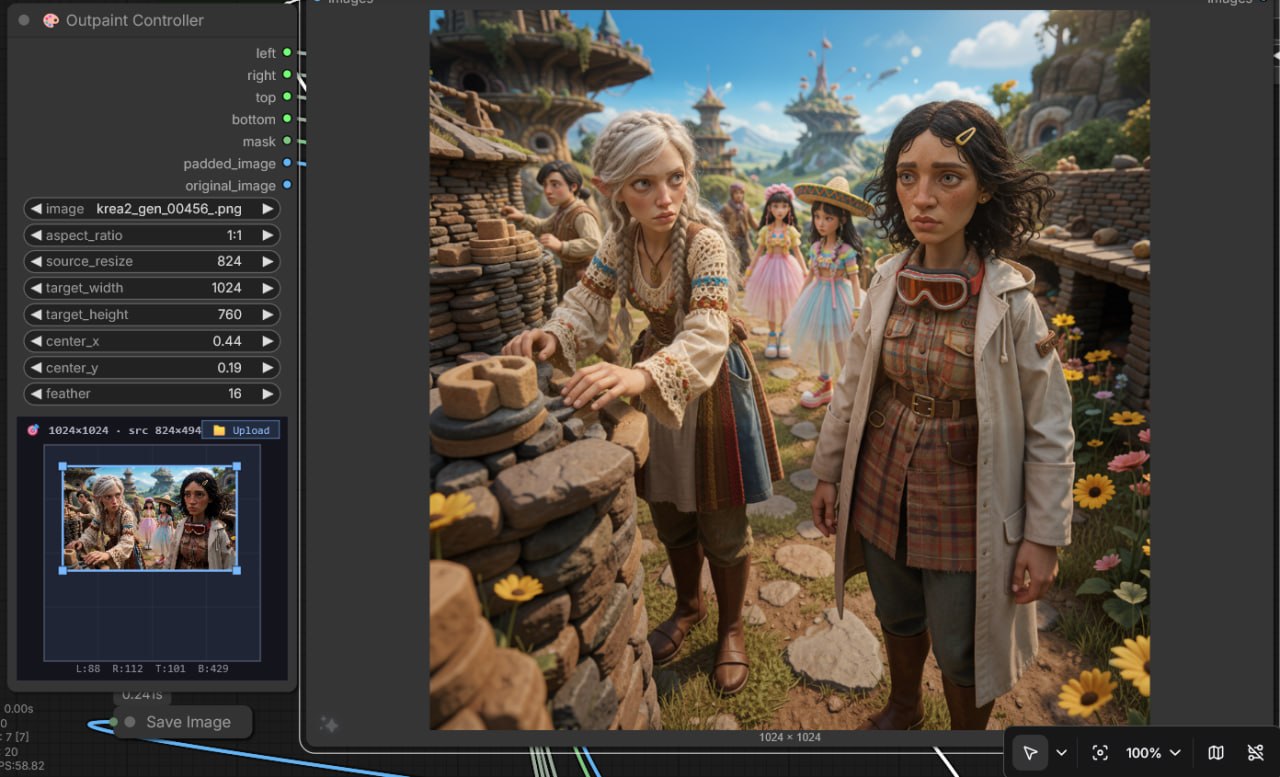1280x777 pixels.
Task: Click the top-right corner handle of the thumbnail
Action: click(x=237, y=466)
